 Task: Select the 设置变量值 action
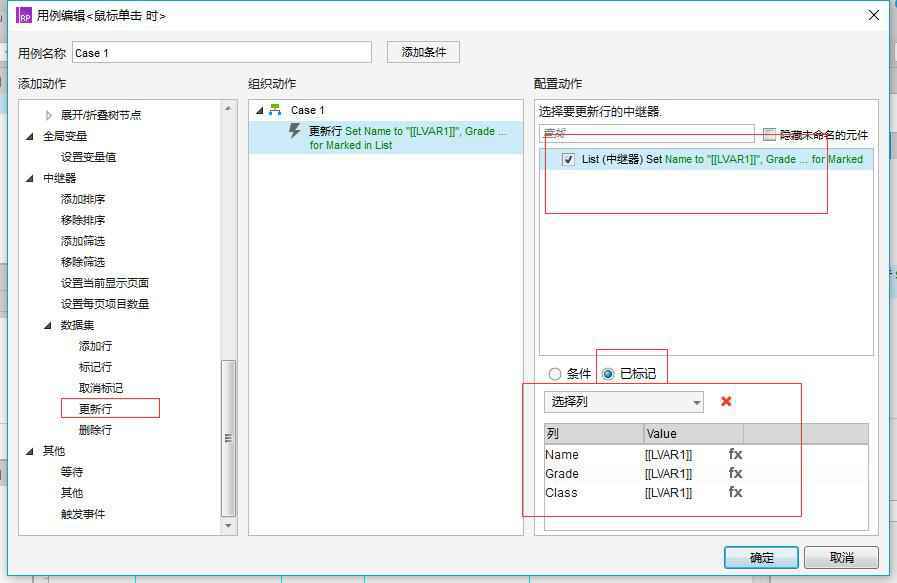click(x=88, y=157)
